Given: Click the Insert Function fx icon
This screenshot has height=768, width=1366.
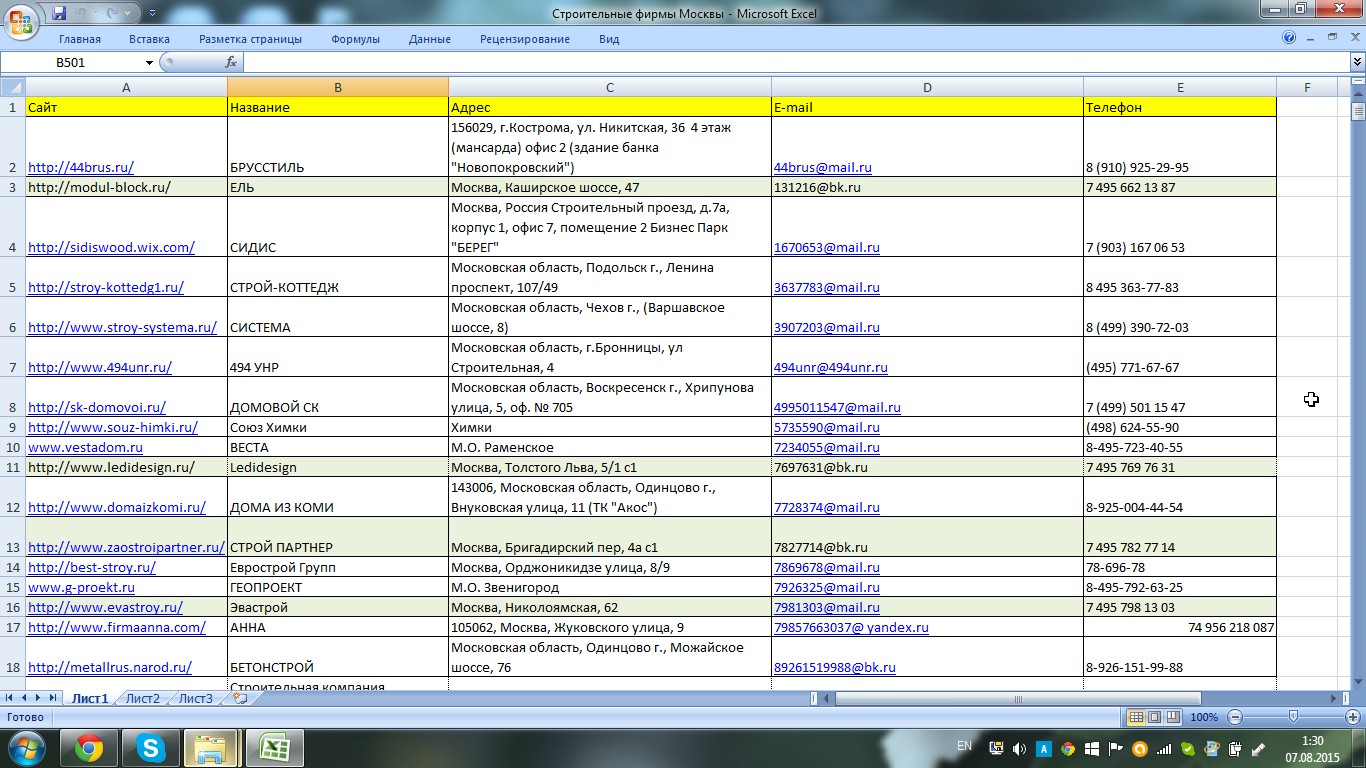Looking at the screenshot, I should [231, 62].
